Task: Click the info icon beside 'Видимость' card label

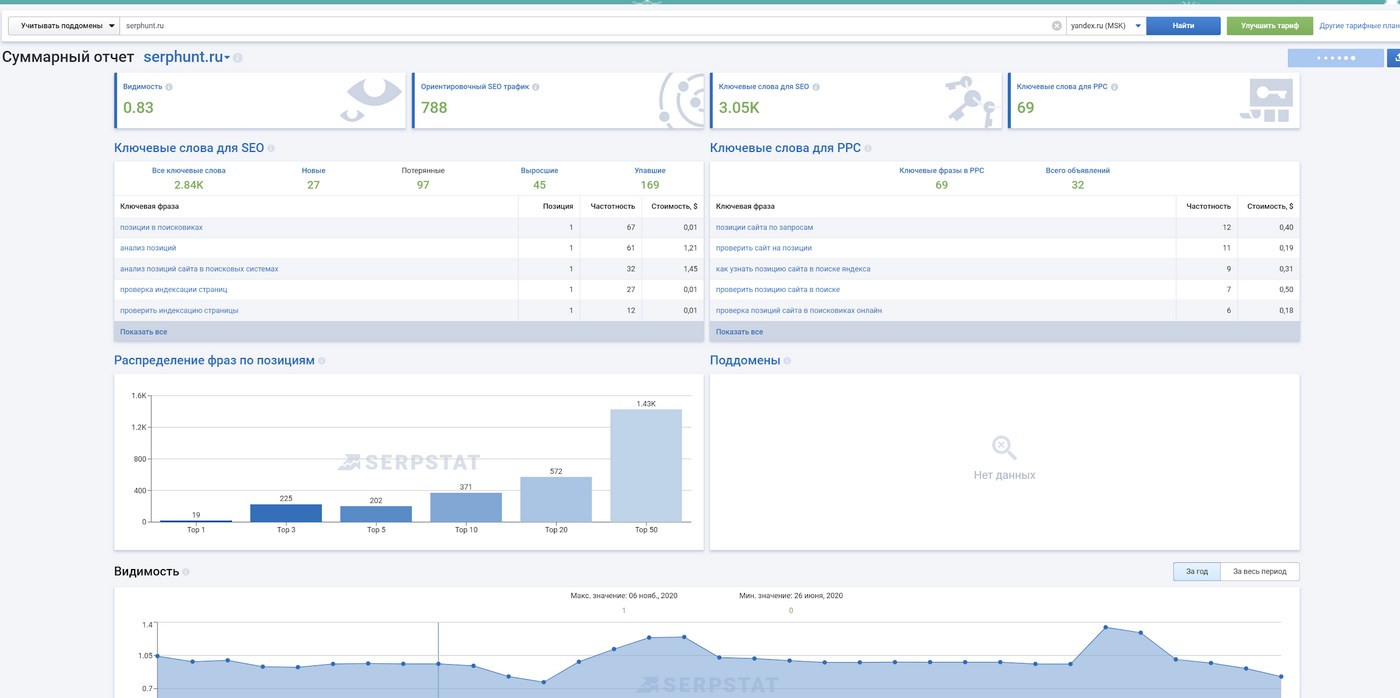Action: pos(169,87)
